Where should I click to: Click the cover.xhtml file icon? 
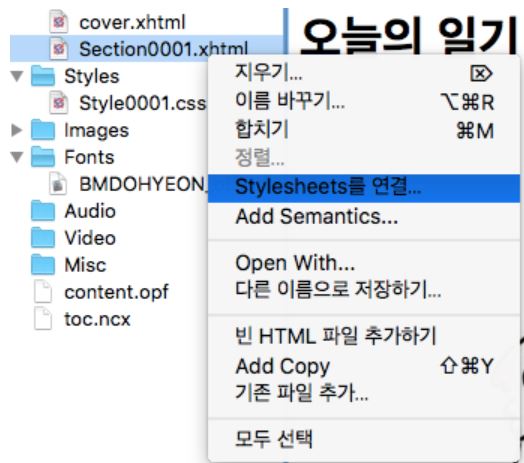tap(59, 22)
